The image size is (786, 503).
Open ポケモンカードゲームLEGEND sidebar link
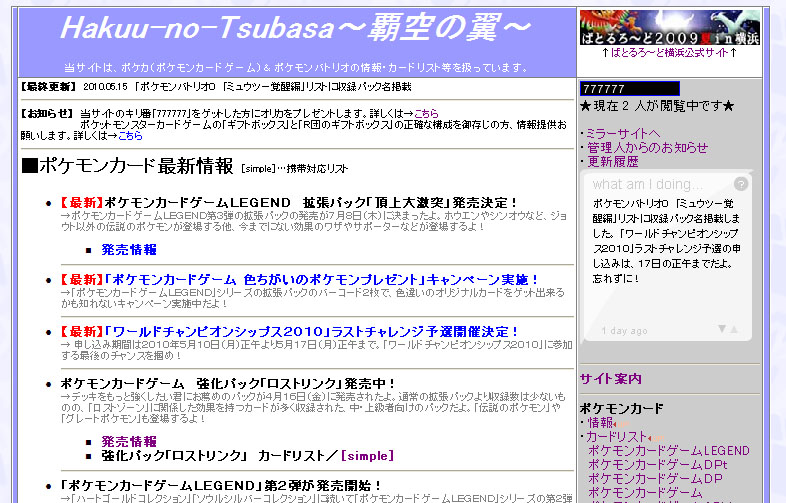[x=669, y=451]
